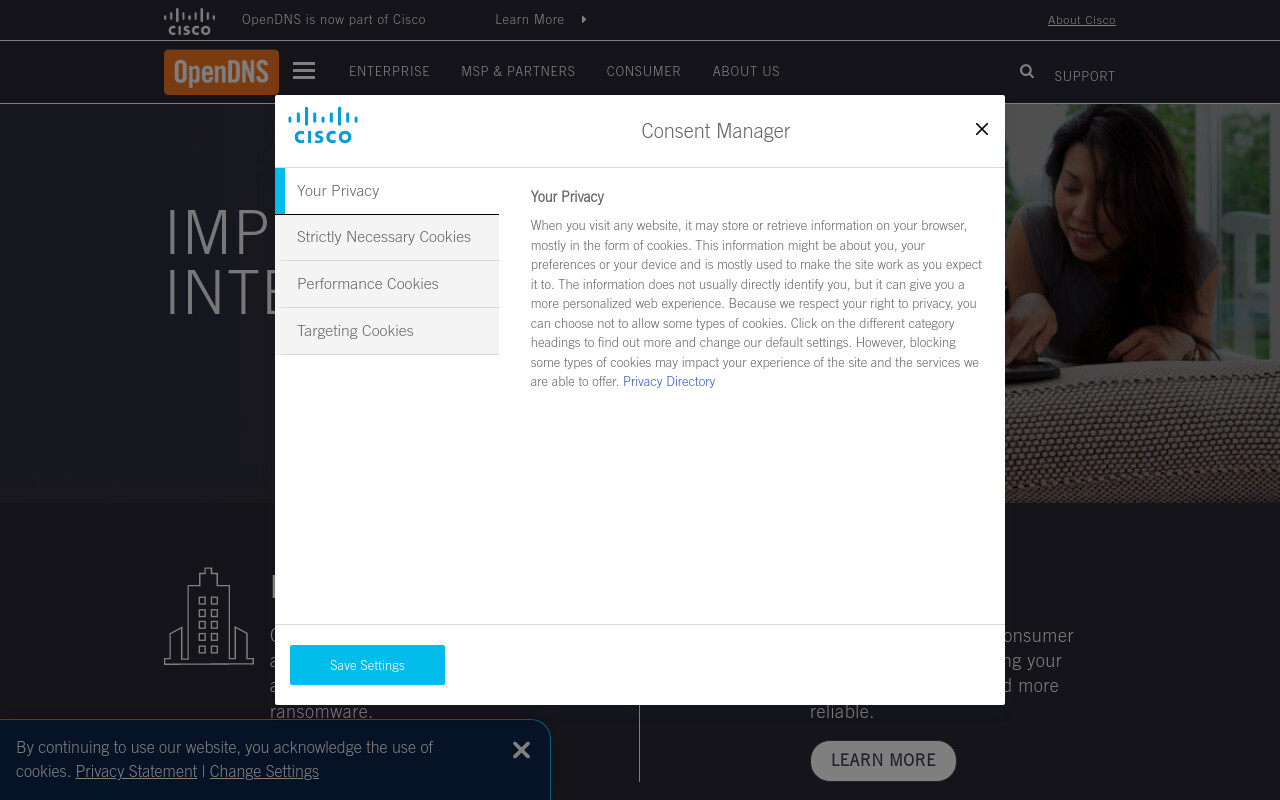
Task: Click the Consent Manager title text
Action: tap(715, 131)
